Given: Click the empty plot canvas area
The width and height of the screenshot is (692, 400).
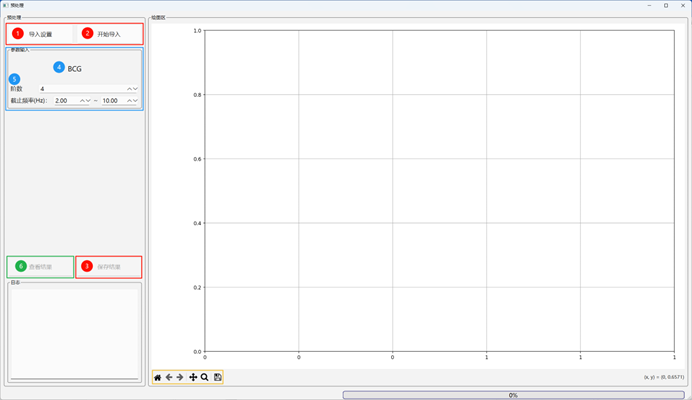Looking at the screenshot, I should point(439,190).
